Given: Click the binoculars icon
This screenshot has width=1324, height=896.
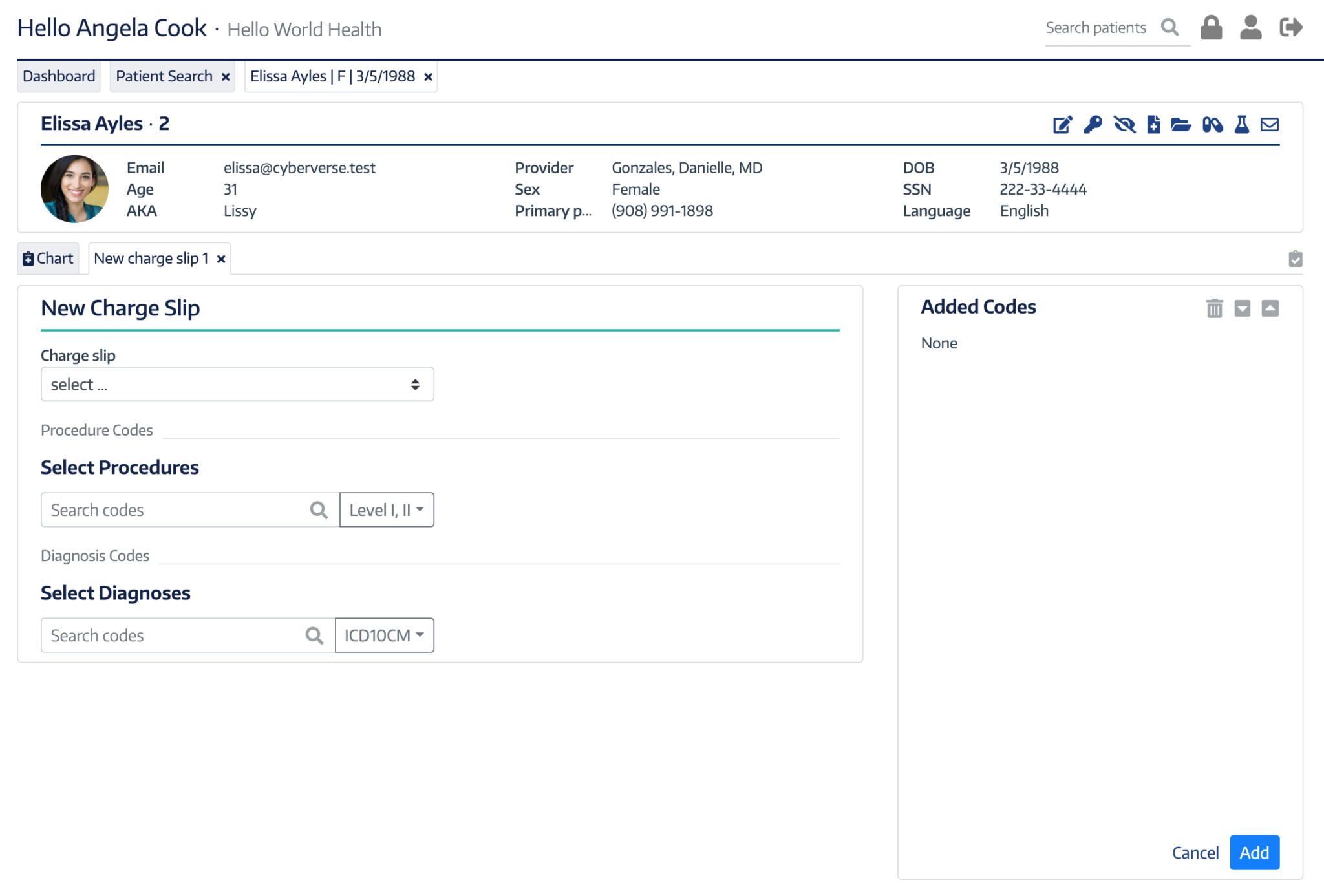Looking at the screenshot, I should (x=1213, y=125).
